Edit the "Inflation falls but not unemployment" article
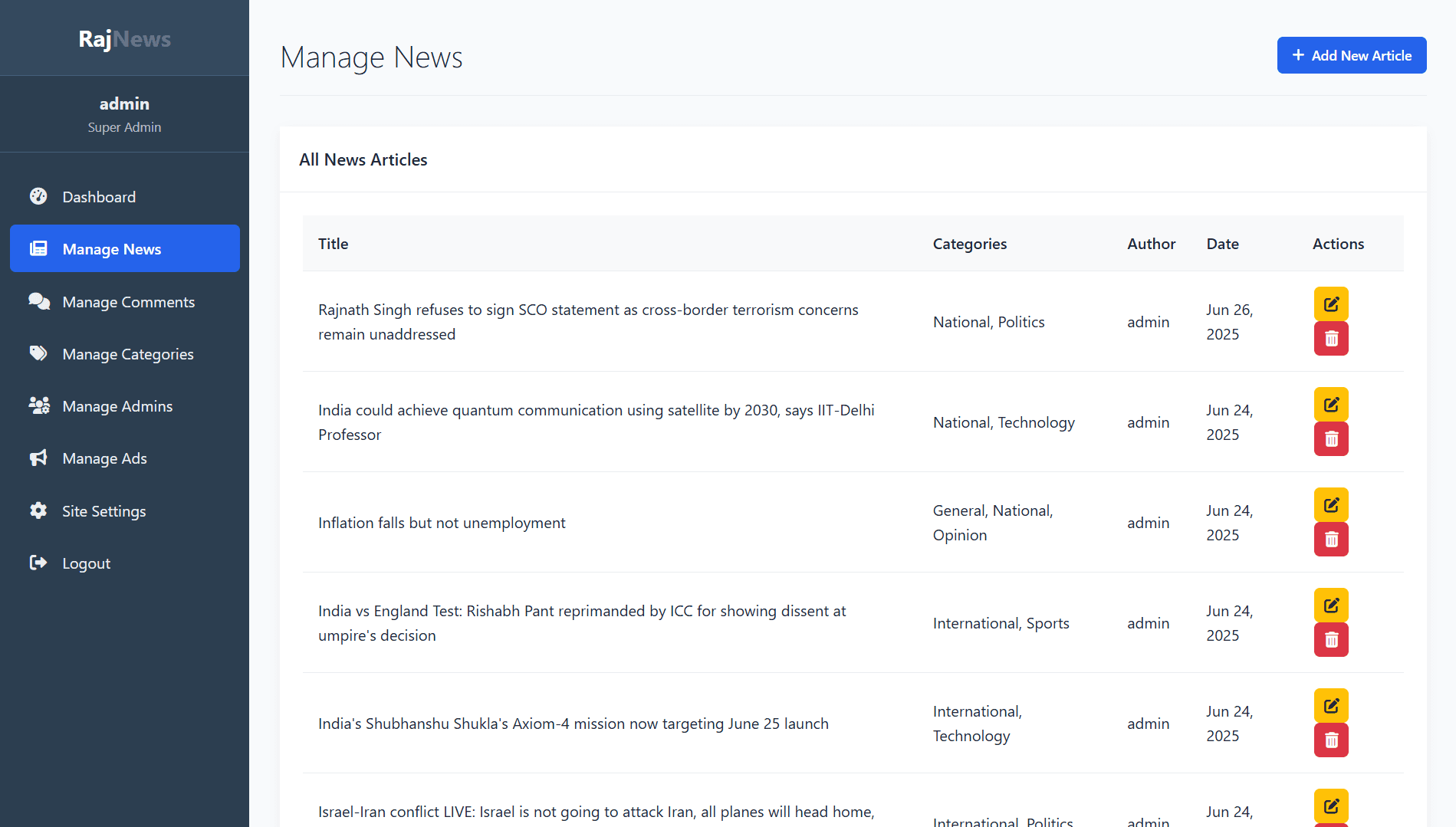Image resolution: width=1456 pixels, height=827 pixels. click(x=1331, y=504)
